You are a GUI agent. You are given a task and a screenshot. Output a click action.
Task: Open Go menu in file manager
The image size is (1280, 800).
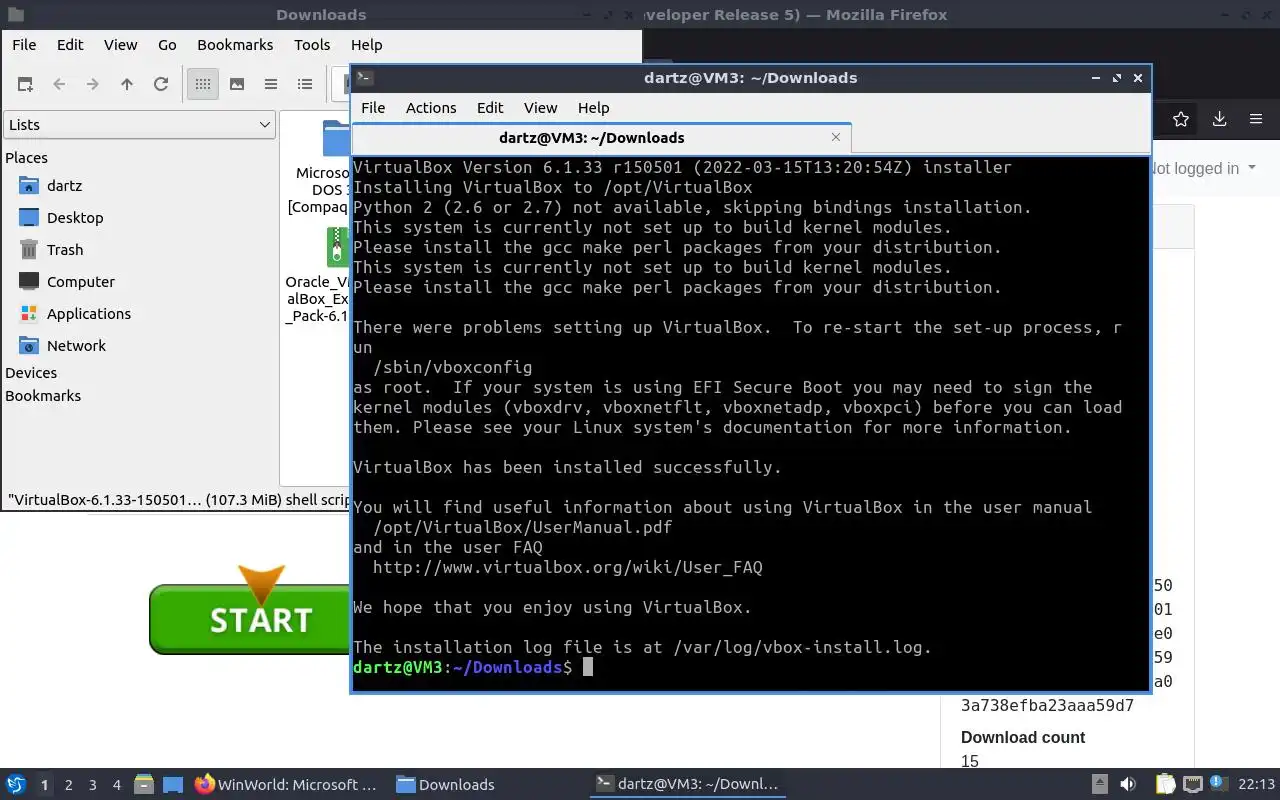pyautogui.click(x=167, y=44)
